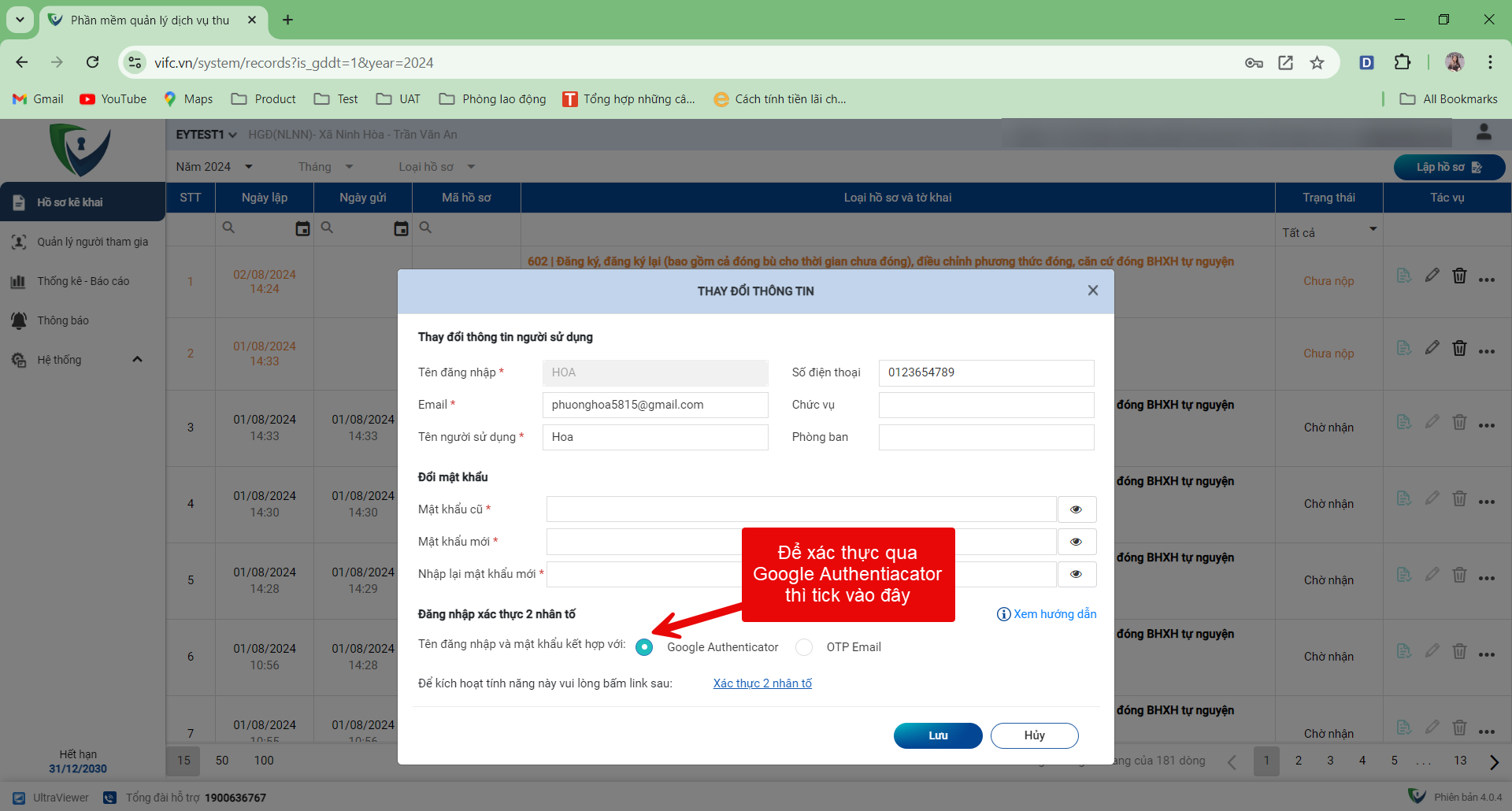The image size is (1512, 811).
Task: Collapse the Hệ thống sidebar menu
Action: pos(137,360)
